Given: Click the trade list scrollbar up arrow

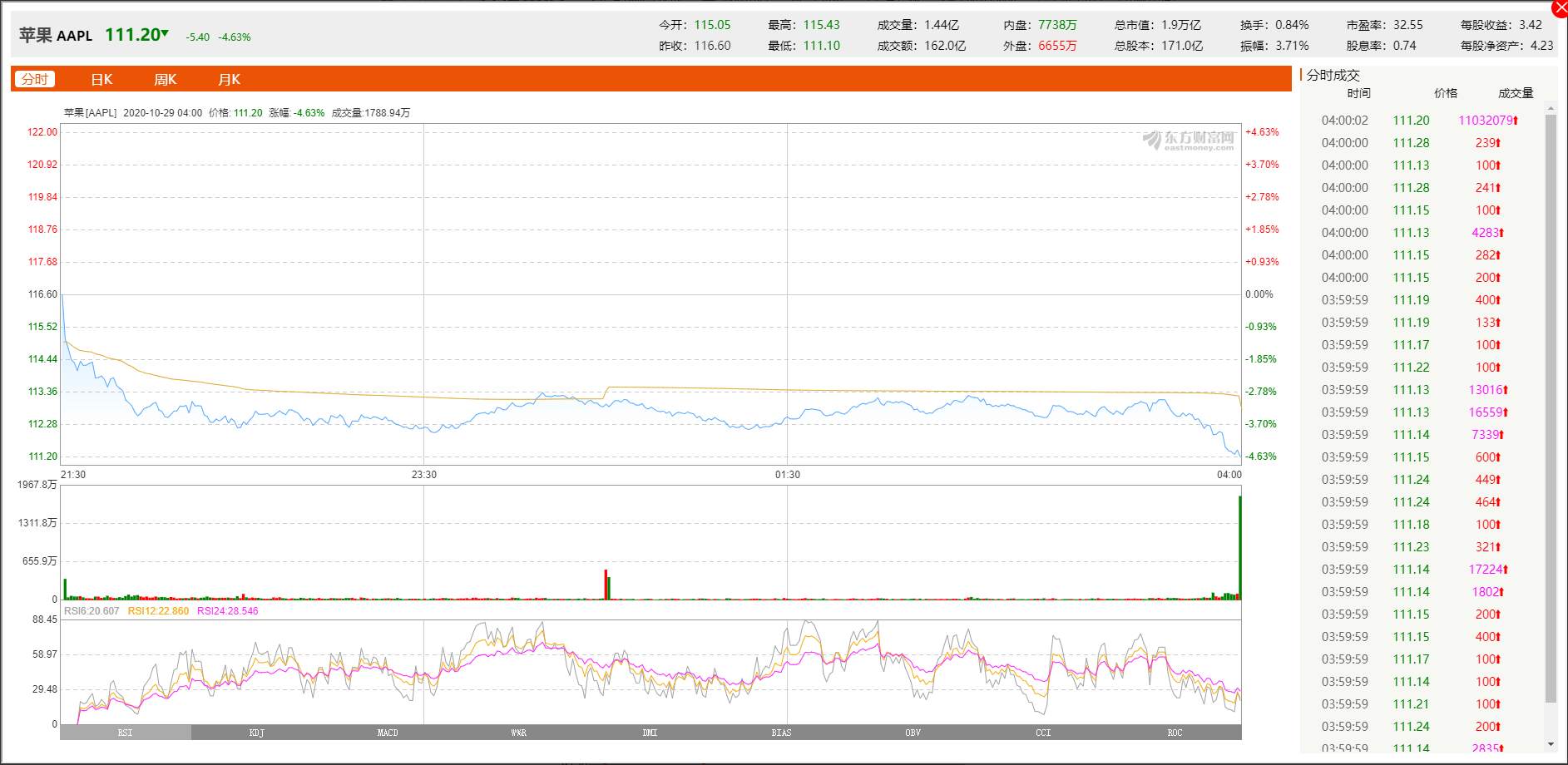Looking at the screenshot, I should (1551, 107).
